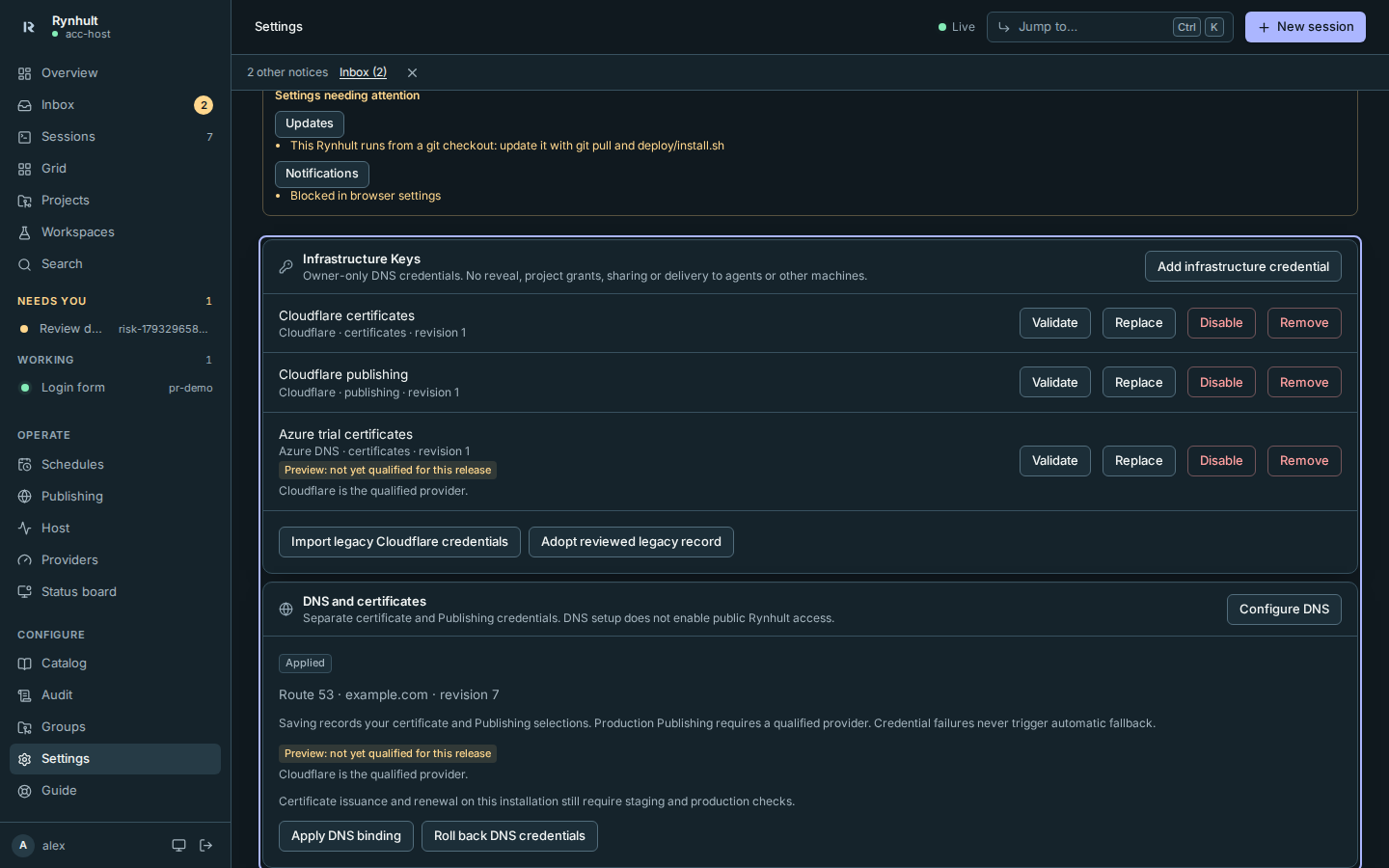Open Providers page
The image size is (1389, 868).
click(115, 560)
